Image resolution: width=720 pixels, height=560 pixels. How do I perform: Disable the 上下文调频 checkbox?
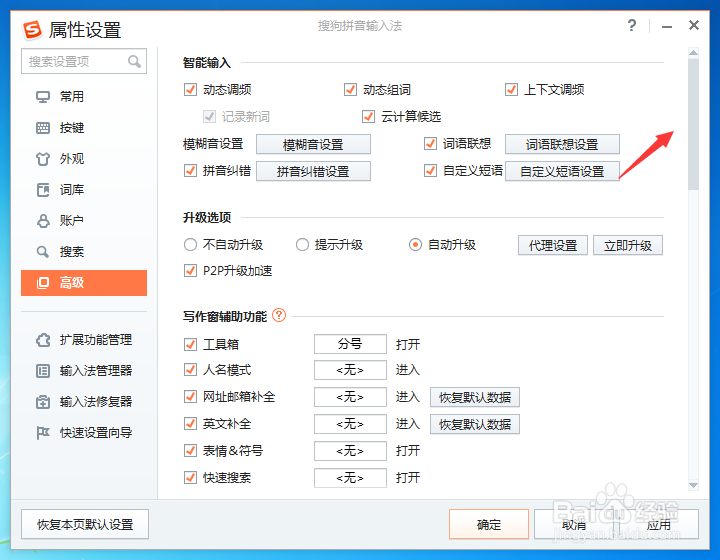click(511, 90)
